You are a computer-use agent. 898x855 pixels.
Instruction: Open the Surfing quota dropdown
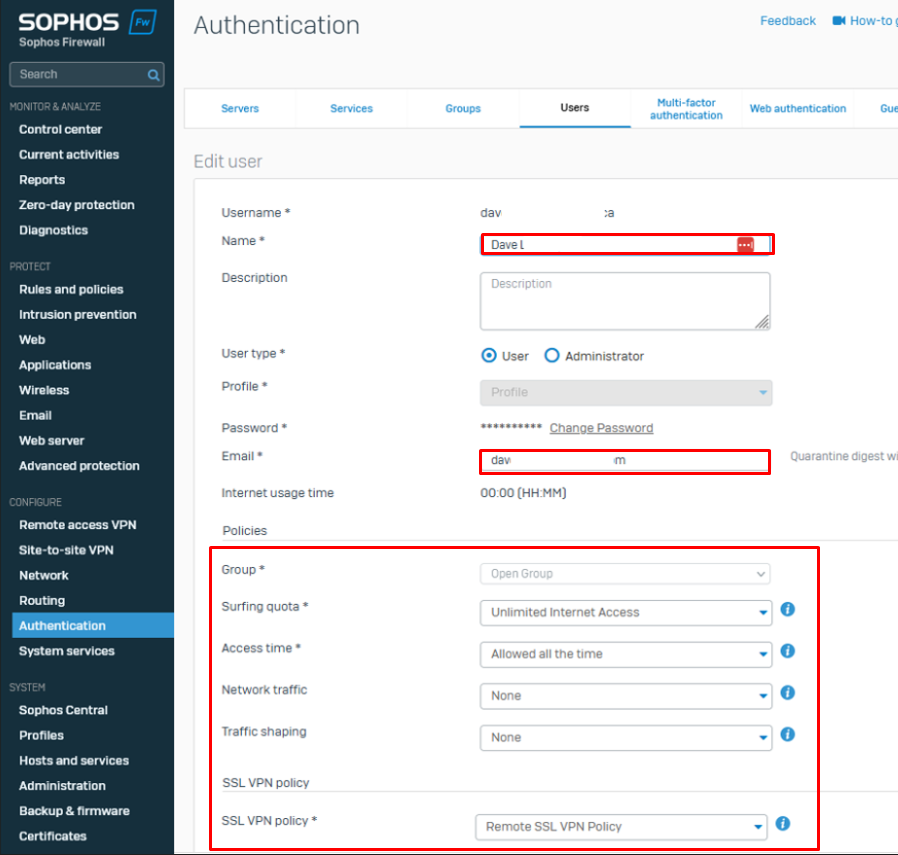[x=625, y=612]
